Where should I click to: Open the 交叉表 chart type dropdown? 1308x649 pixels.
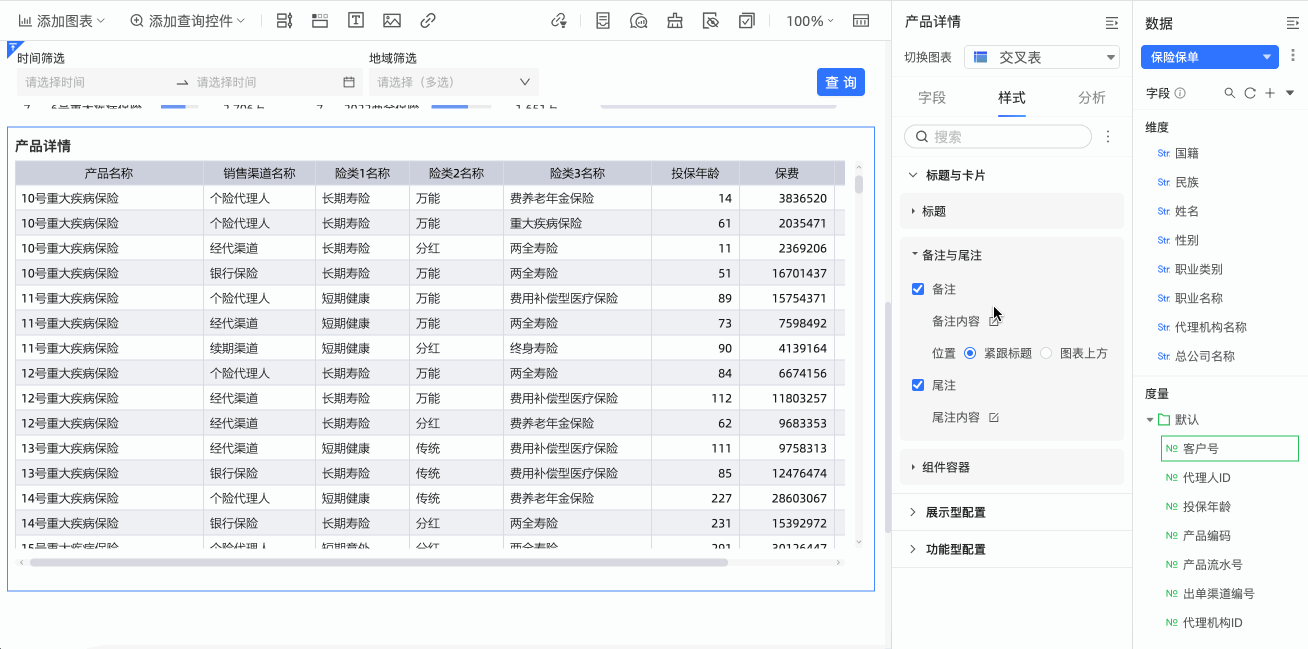(x=1042, y=58)
